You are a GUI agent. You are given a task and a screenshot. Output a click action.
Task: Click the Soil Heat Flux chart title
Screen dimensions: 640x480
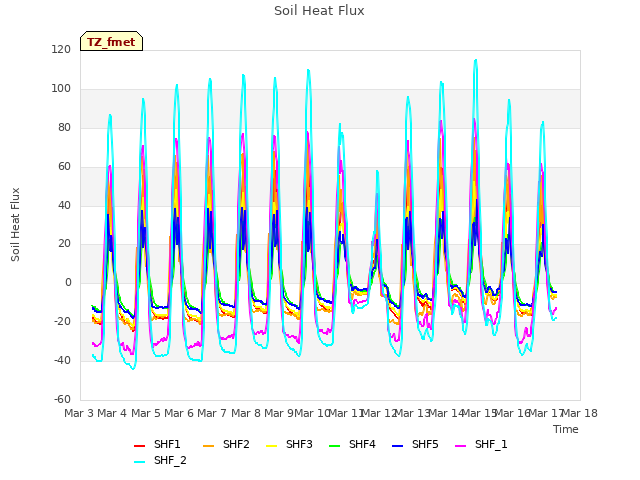pos(319,11)
